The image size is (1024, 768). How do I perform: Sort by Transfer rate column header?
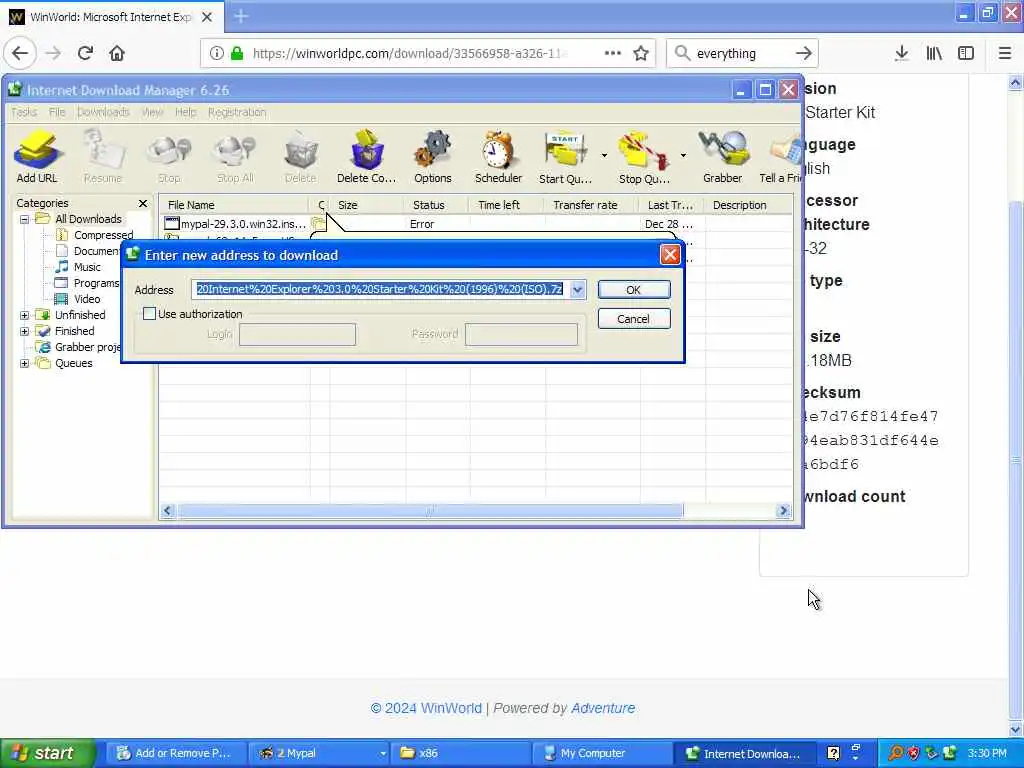point(591,205)
